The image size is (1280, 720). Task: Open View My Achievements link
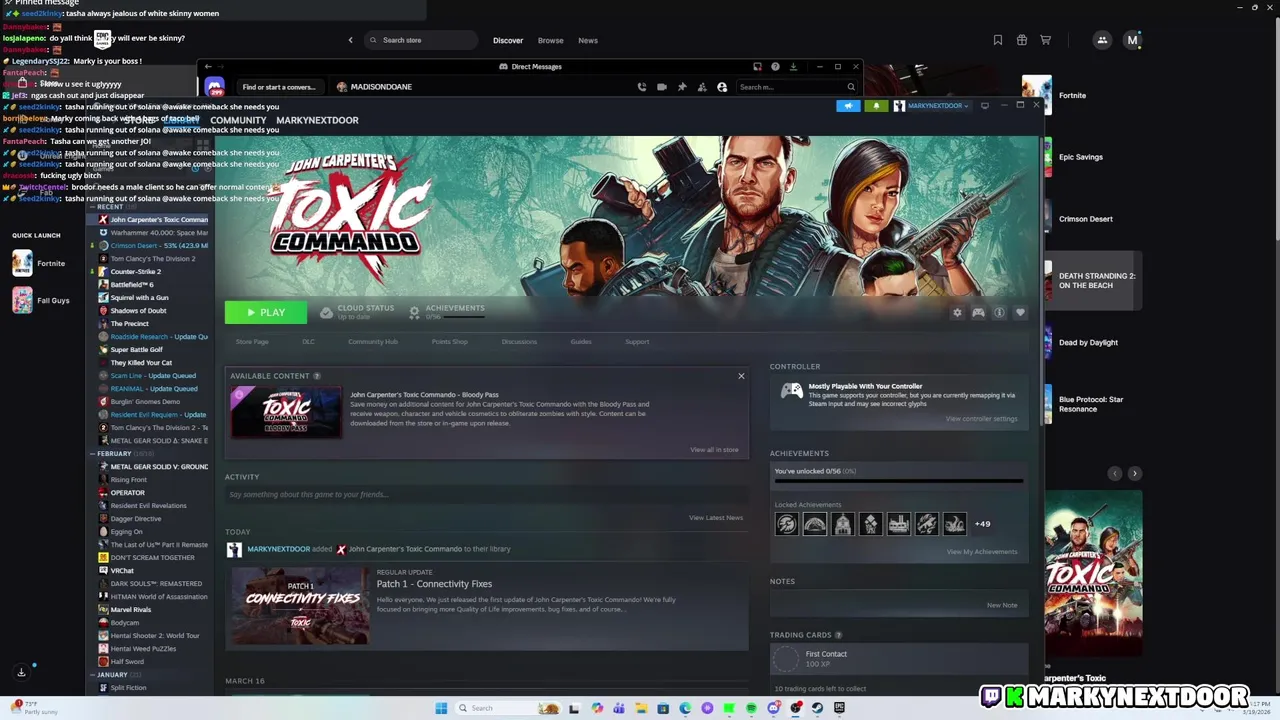[x=982, y=552]
